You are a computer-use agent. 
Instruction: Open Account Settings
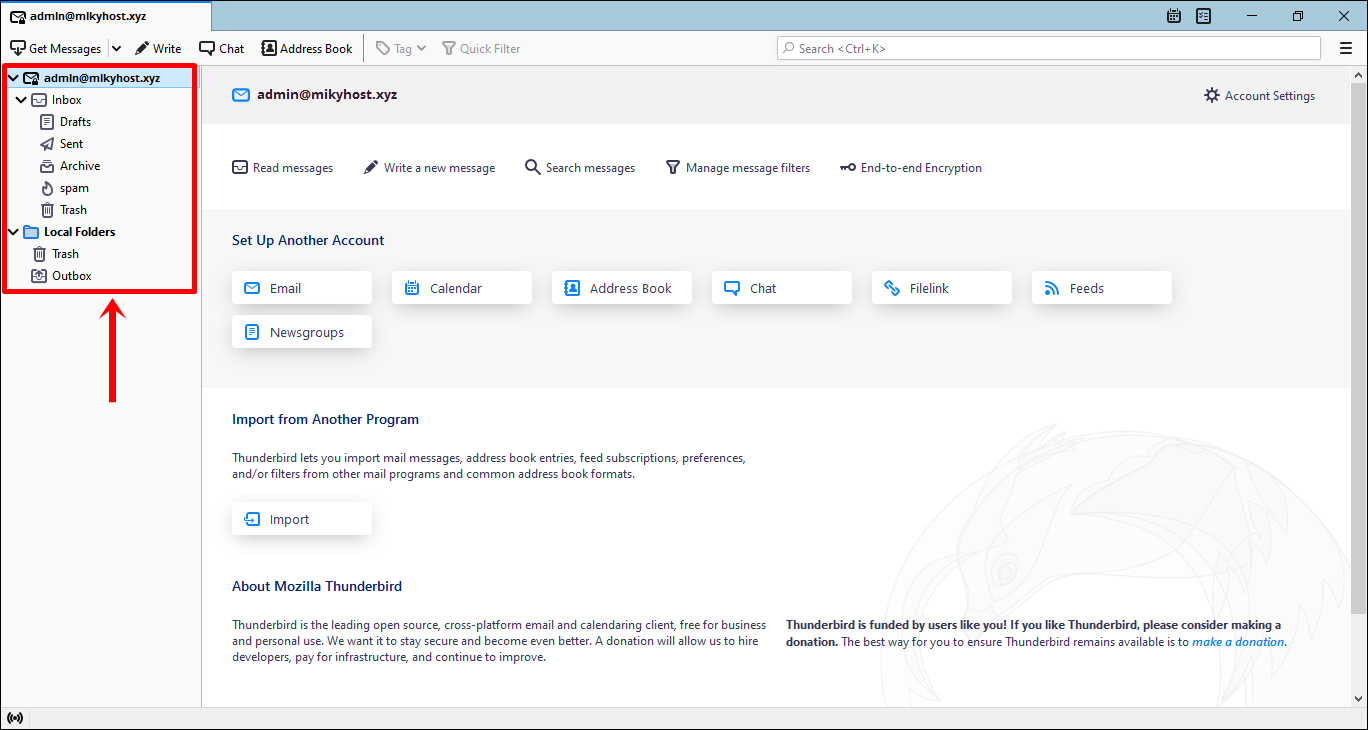pos(1260,96)
